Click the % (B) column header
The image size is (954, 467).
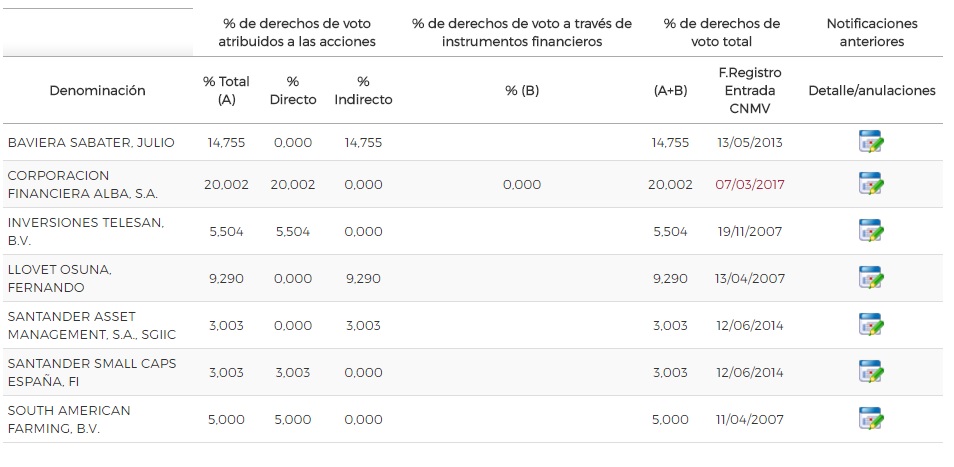point(522,90)
